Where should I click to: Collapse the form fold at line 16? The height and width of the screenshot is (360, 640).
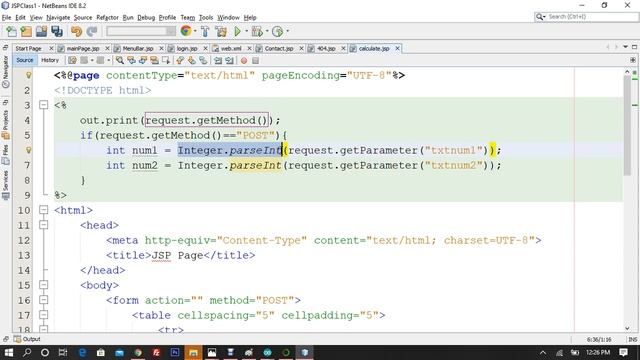(x=44, y=300)
